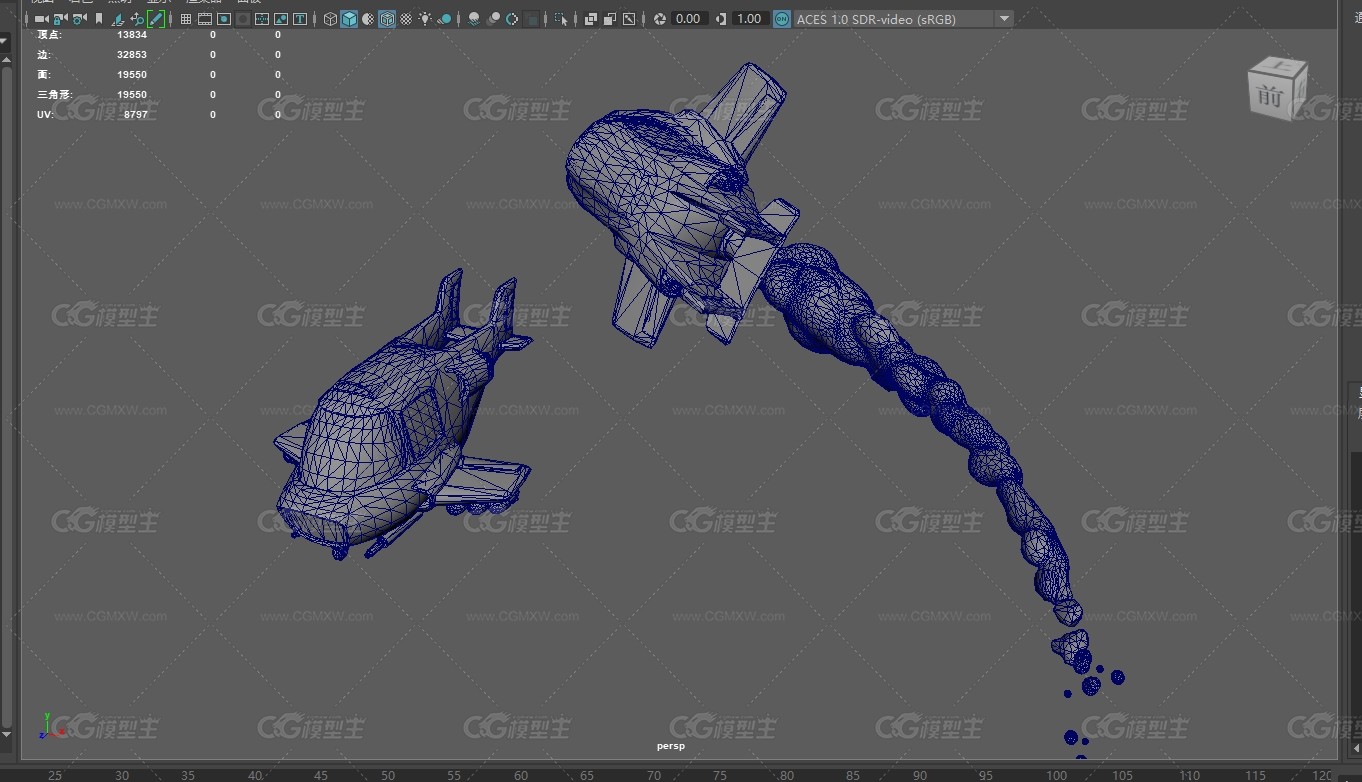Click the Textured checker icon

pos(406,19)
